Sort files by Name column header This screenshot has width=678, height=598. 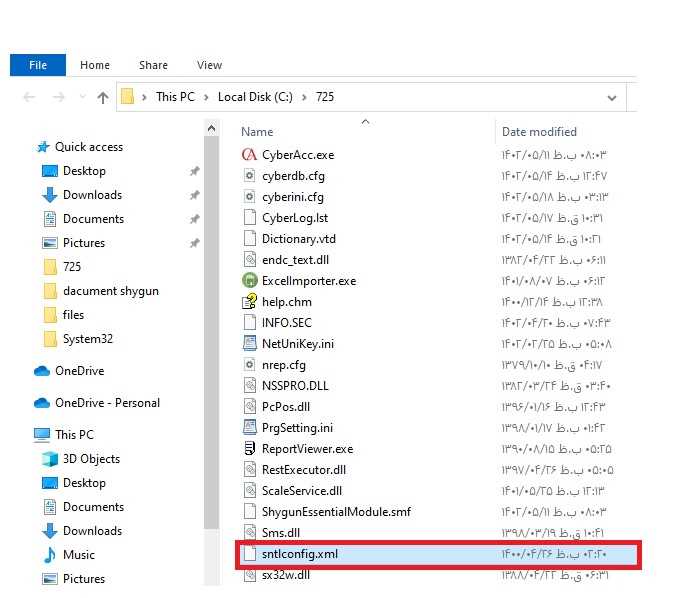pos(257,132)
